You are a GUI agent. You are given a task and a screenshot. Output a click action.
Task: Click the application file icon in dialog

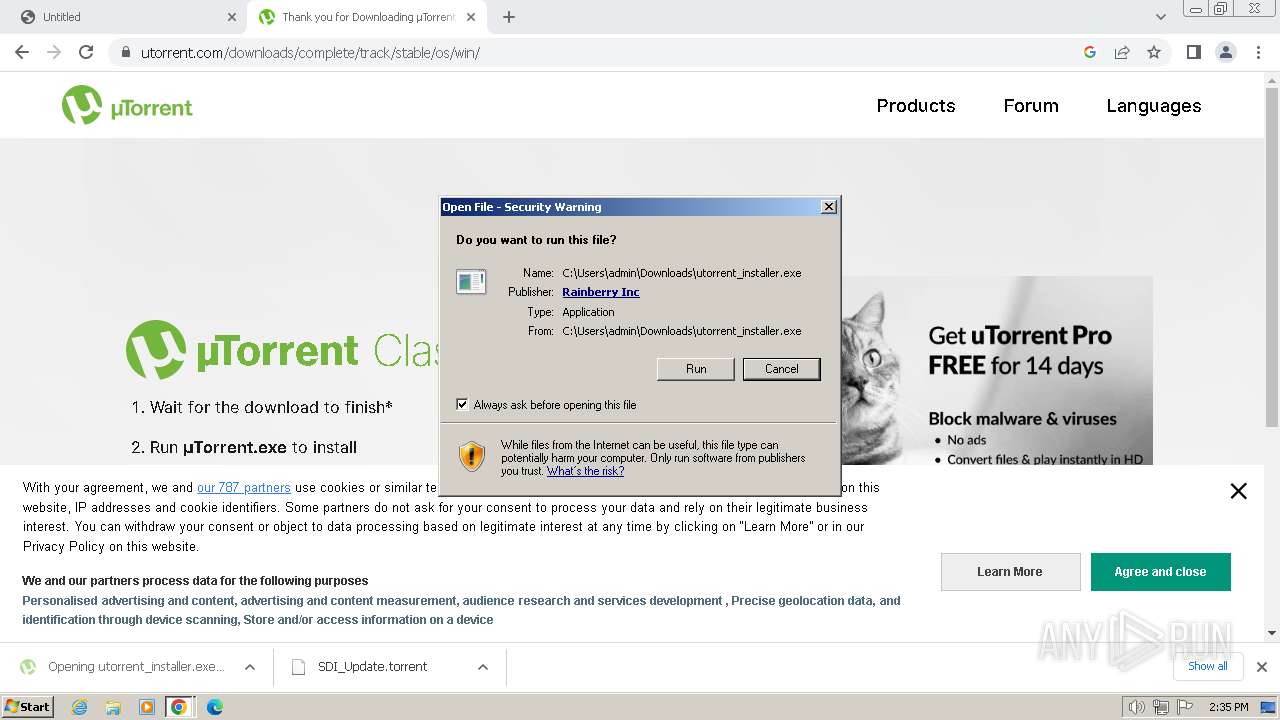(x=471, y=282)
